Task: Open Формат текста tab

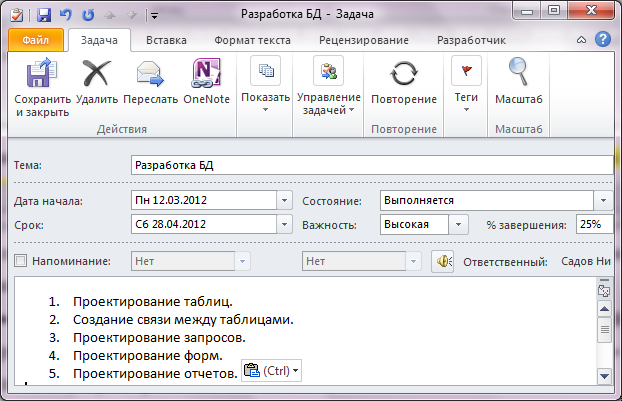Action: [252, 40]
